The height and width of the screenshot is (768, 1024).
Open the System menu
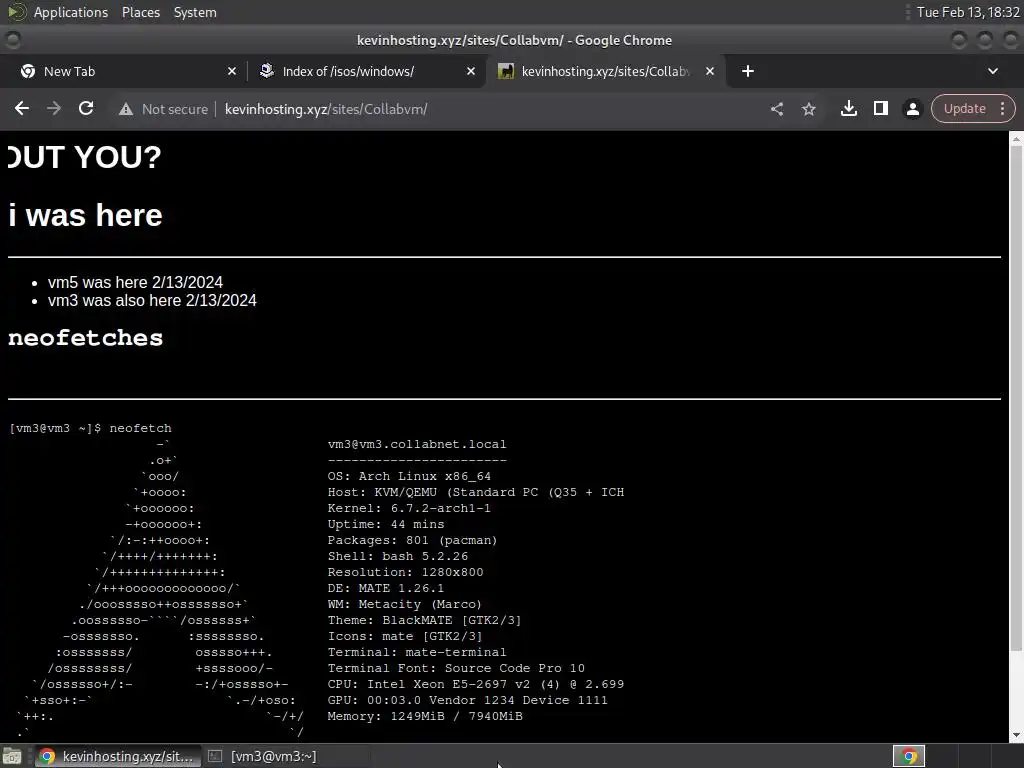195,12
